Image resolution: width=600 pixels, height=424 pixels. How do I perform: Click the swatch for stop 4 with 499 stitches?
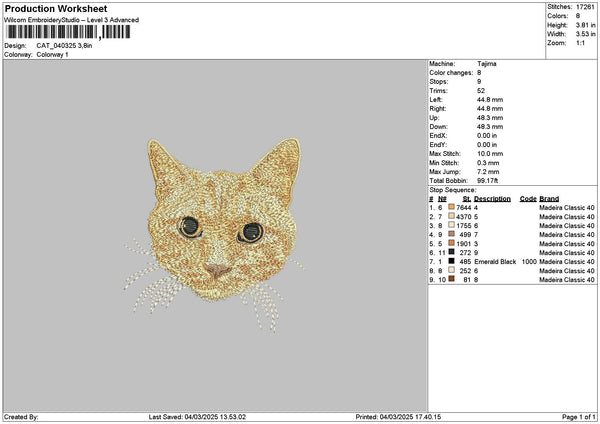453,234
